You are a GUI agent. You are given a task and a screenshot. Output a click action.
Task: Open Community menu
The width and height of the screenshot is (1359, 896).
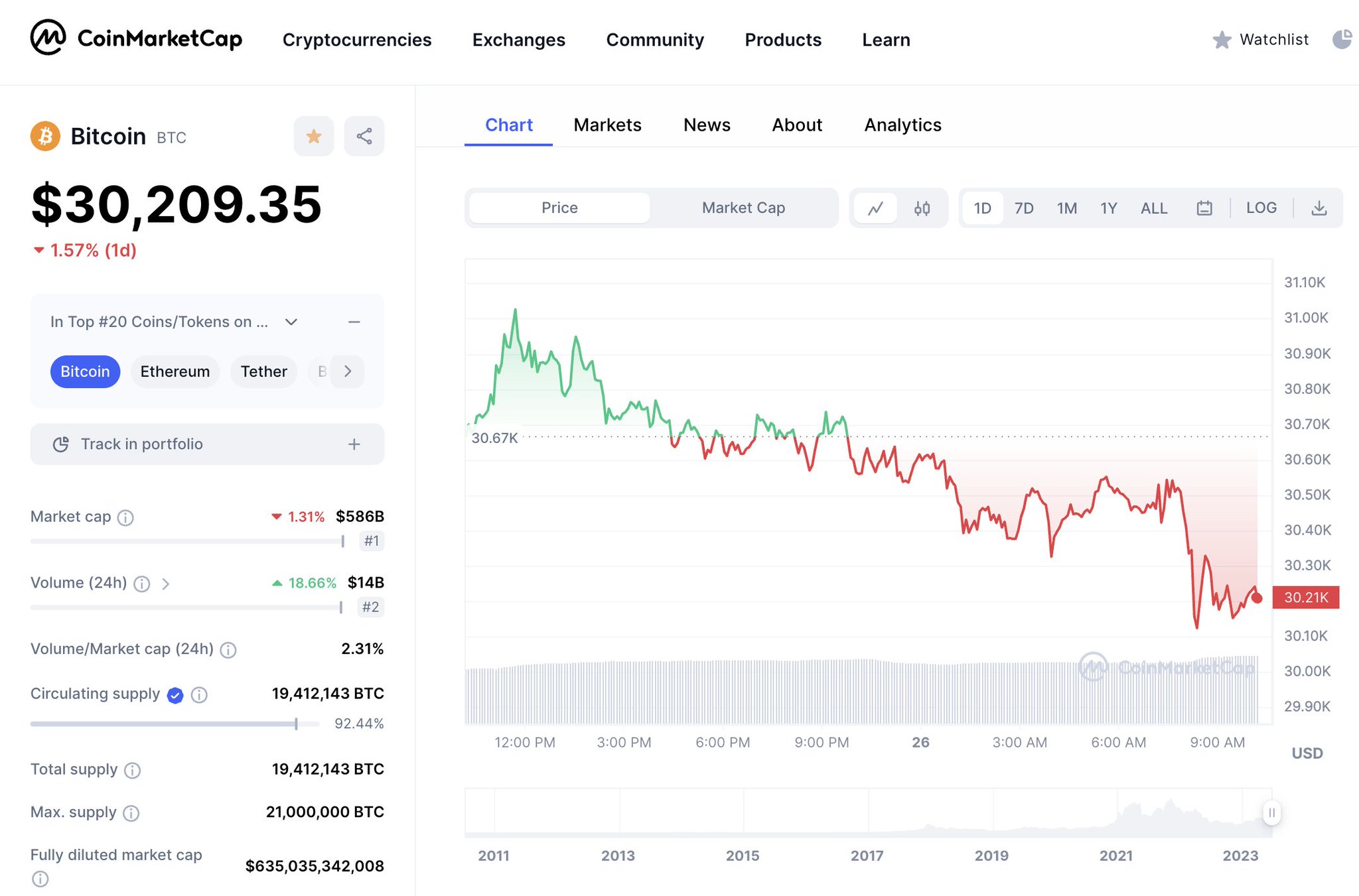(655, 40)
